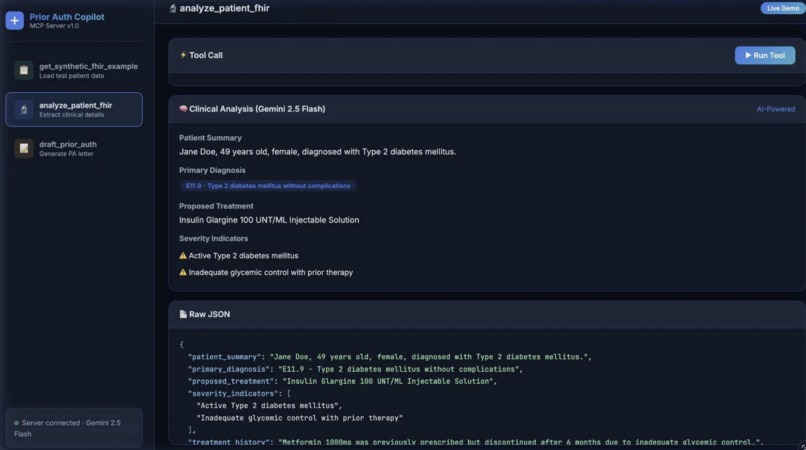Click the Primary Diagnosis heading
This screenshot has width=806, height=450.
pos(212,170)
